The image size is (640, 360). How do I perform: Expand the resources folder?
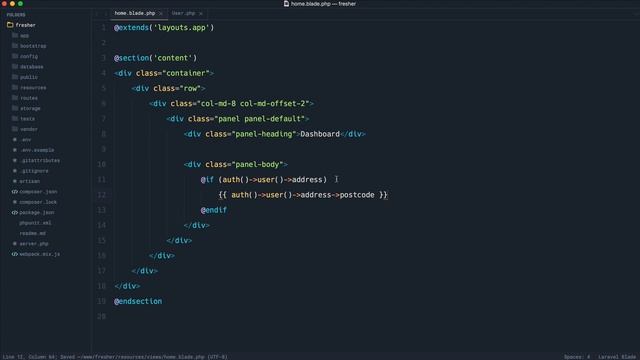point(33,88)
